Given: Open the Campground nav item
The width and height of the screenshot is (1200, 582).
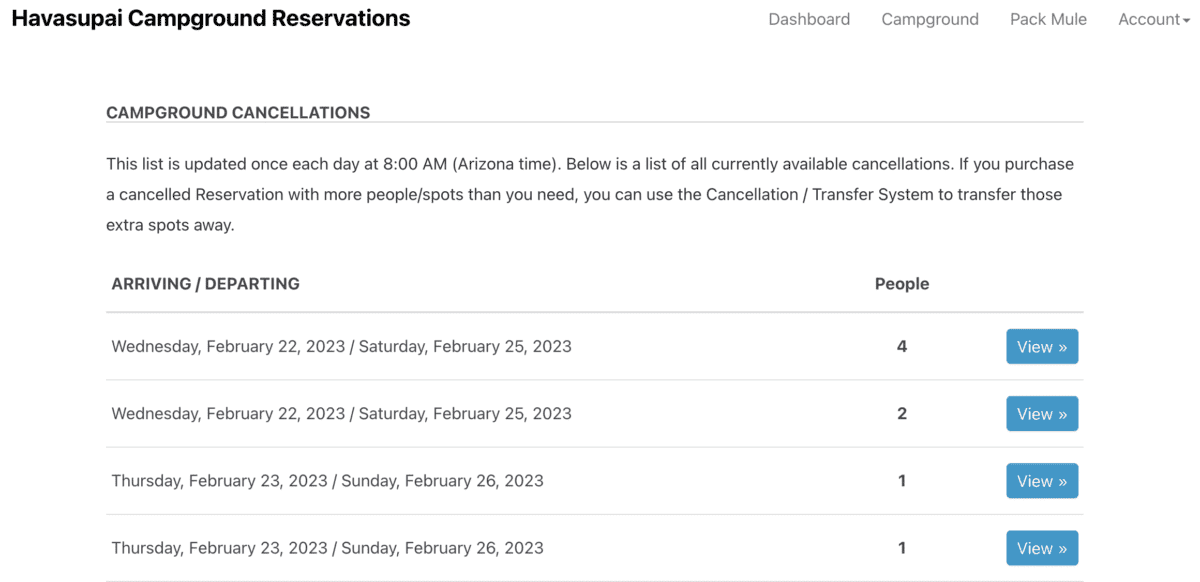Looking at the screenshot, I should (930, 19).
